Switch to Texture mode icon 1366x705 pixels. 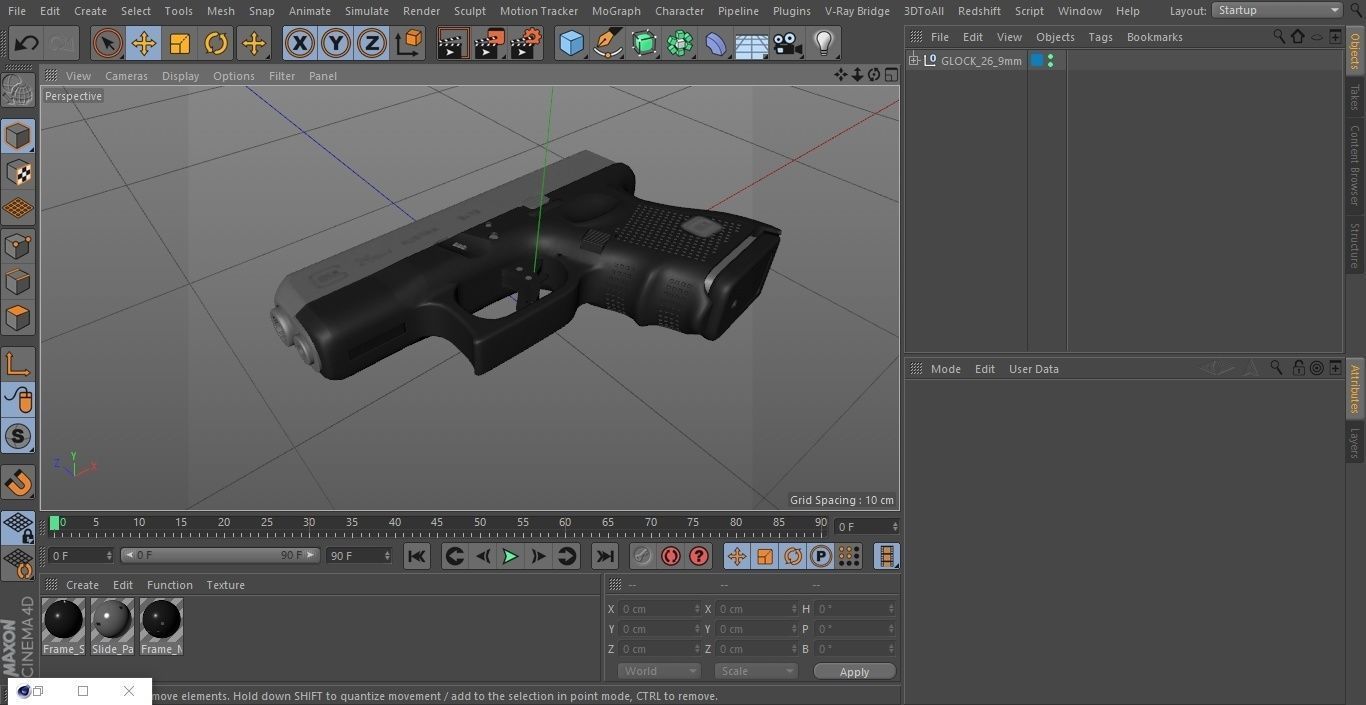click(x=18, y=172)
